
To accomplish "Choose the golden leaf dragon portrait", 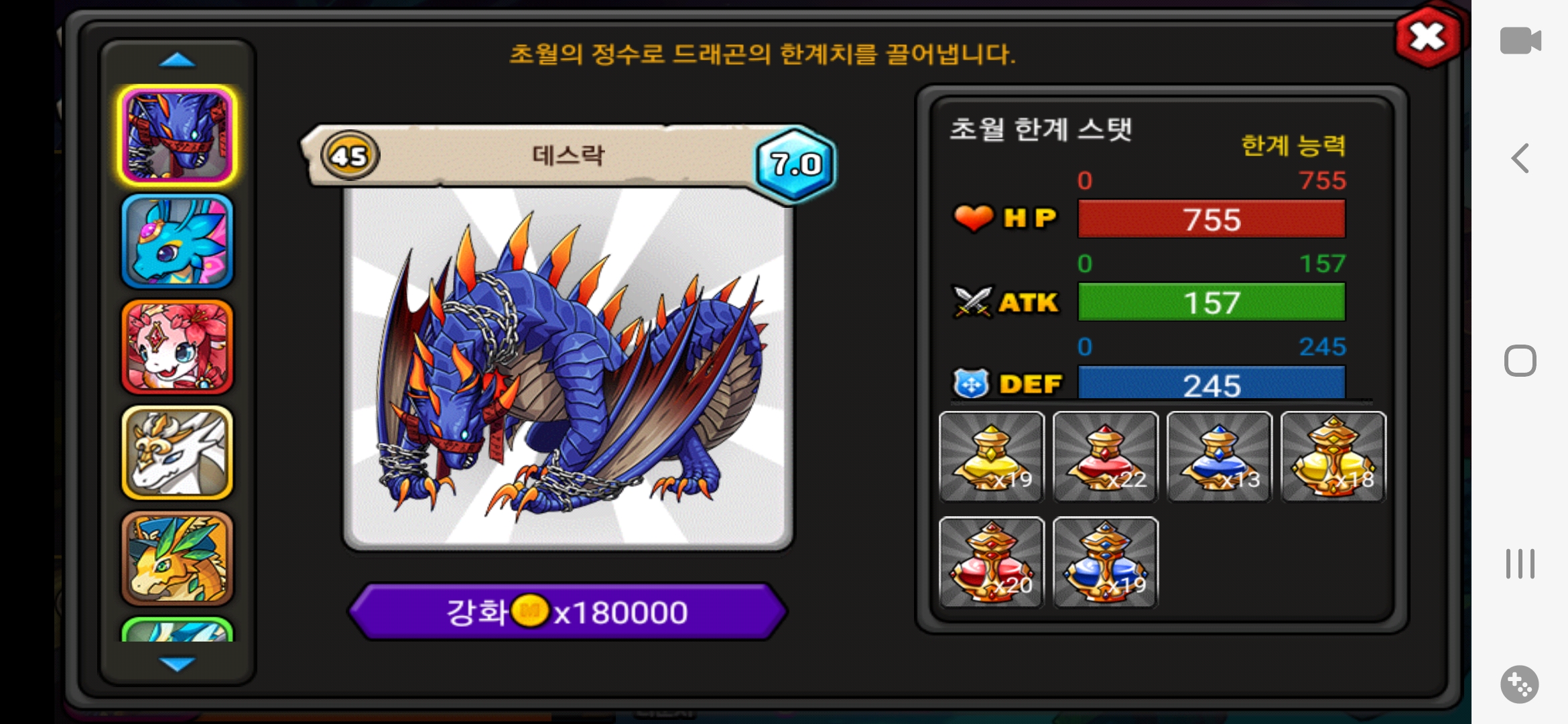I will click(x=177, y=558).
